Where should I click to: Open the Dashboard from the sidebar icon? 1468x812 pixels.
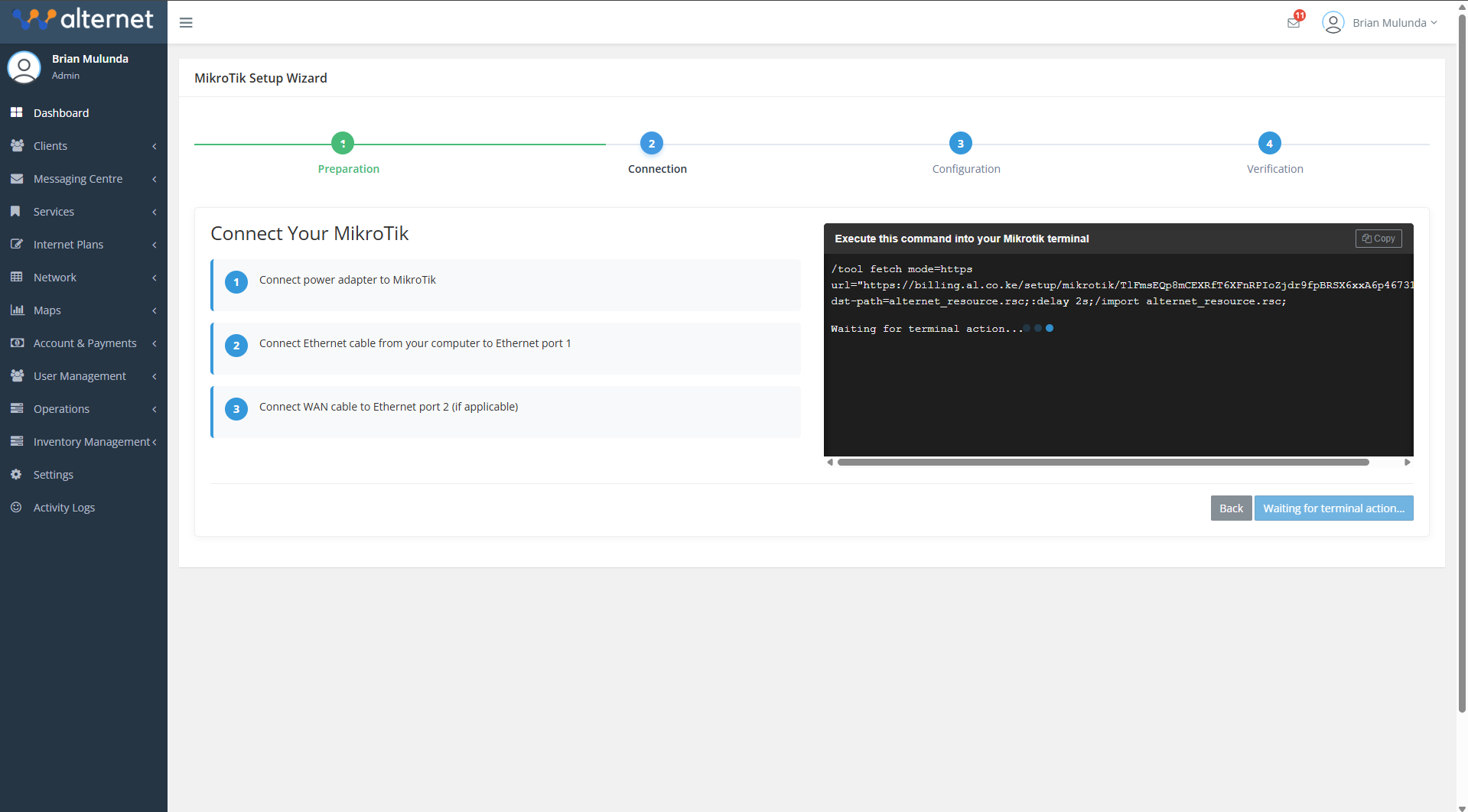[x=17, y=112]
